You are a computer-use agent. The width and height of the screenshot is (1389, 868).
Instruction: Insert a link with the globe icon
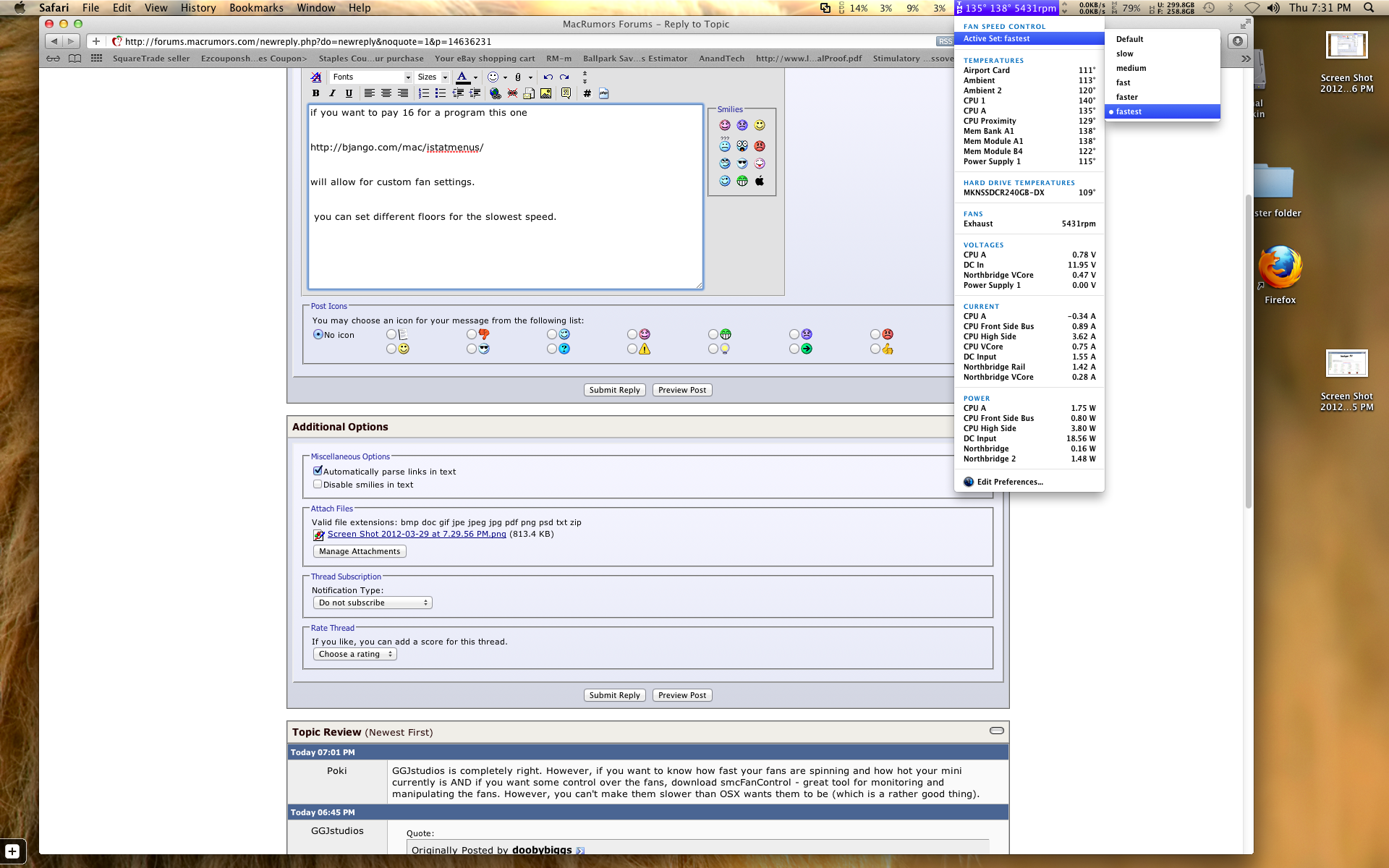(495, 93)
